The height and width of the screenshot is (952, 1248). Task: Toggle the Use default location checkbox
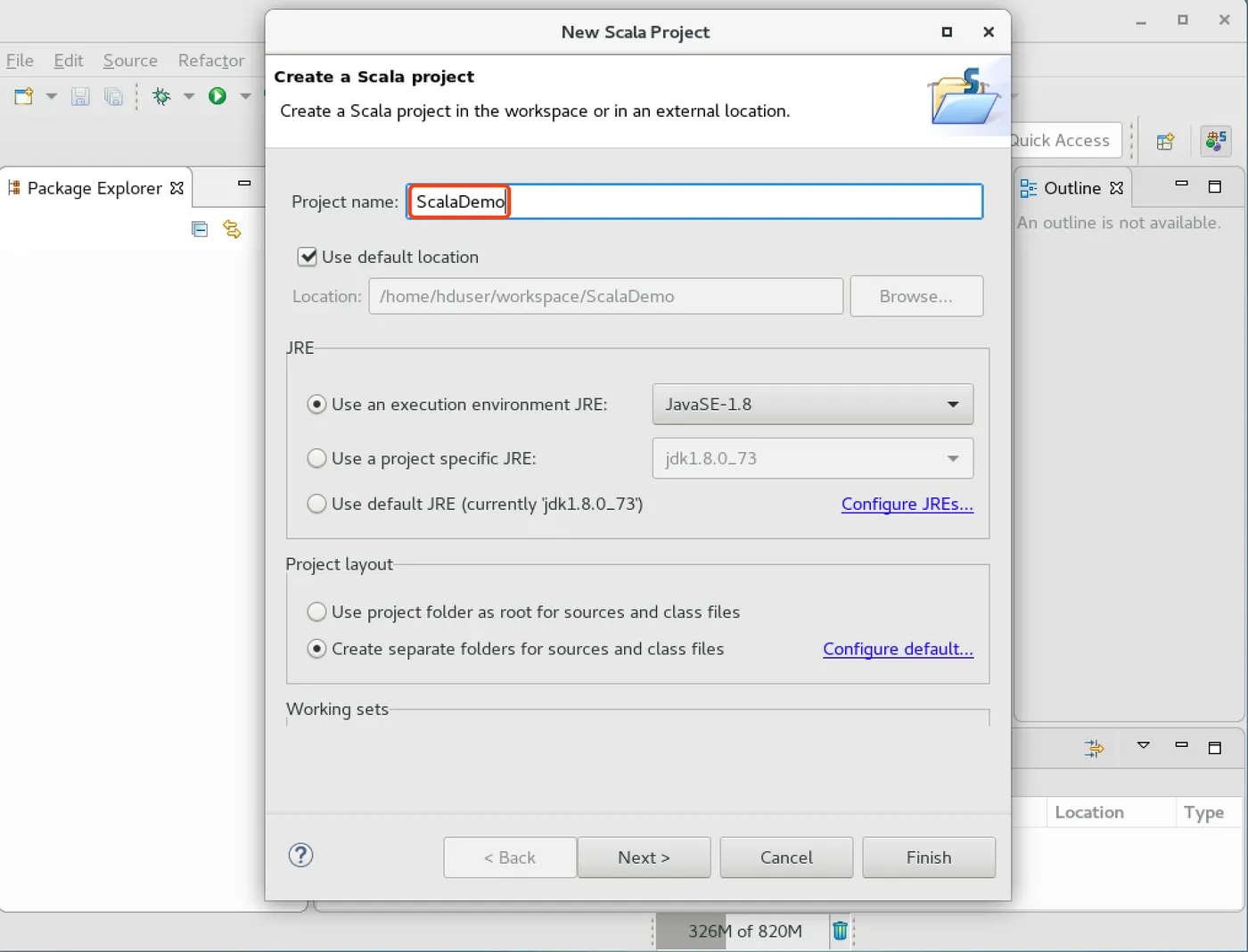(x=308, y=257)
